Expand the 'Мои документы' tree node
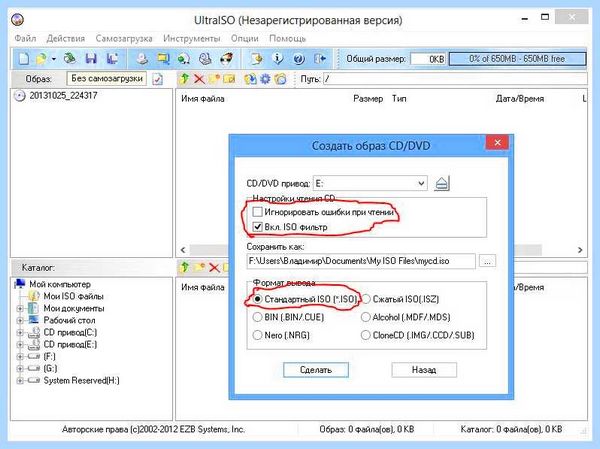Viewport: 600px width, 449px height. (20, 309)
